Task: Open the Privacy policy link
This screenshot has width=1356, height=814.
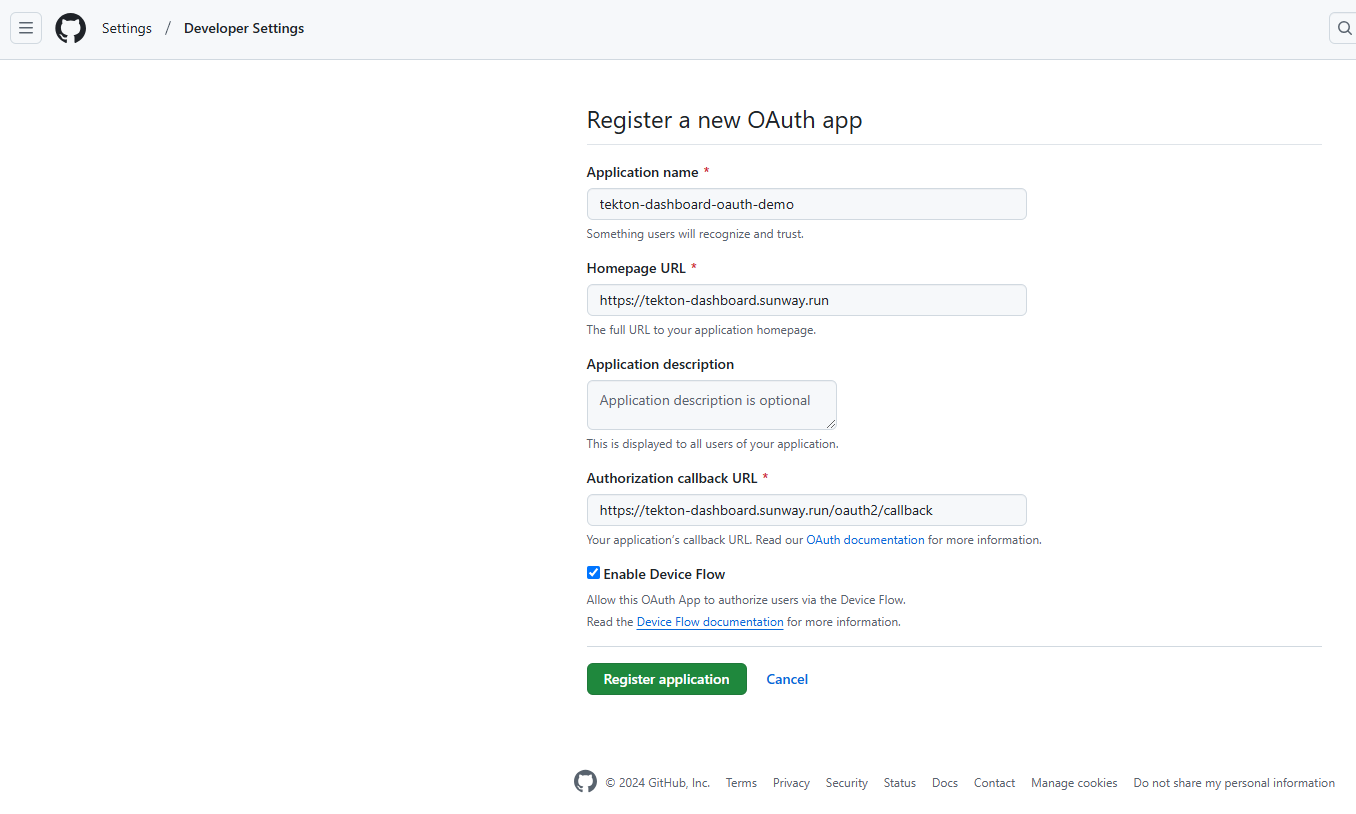Action: pyautogui.click(x=790, y=783)
